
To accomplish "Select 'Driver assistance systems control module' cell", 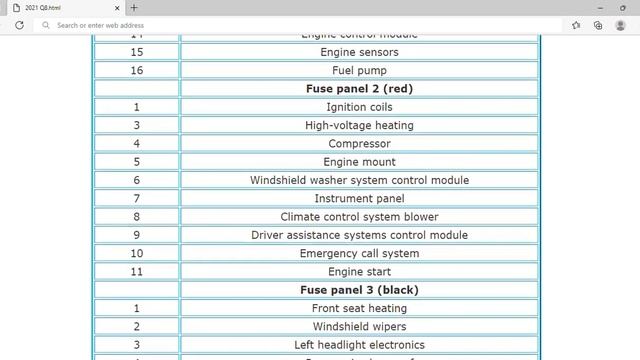I will [x=359, y=235].
